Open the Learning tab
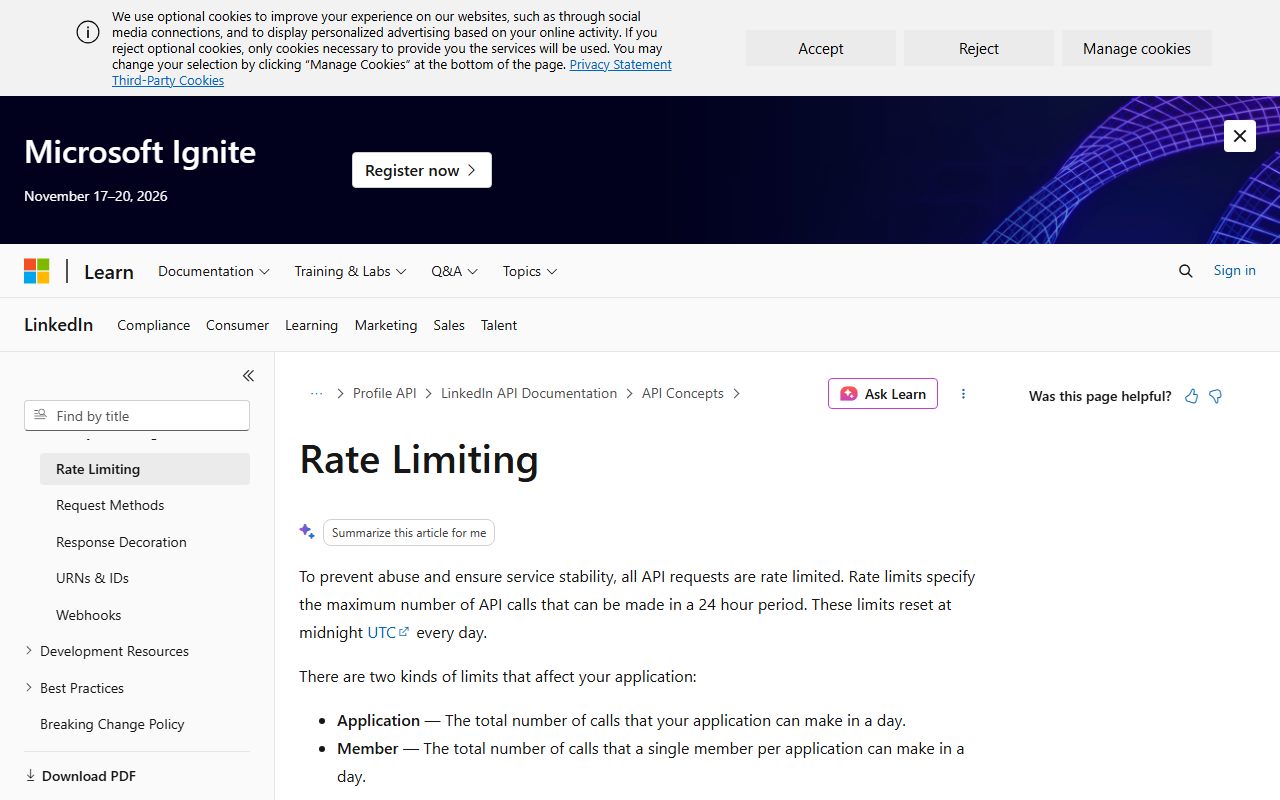Viewport: 1280px width, 800px height. [x=311, y=325]
